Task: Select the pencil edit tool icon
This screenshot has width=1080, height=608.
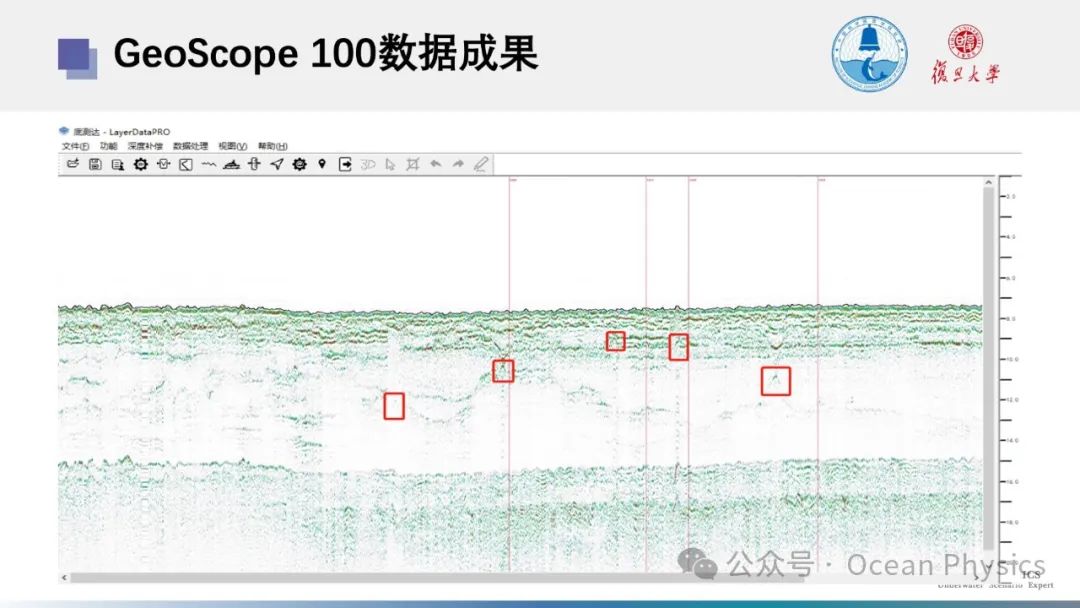Action: pyautogui.click(x=481, y=165)
